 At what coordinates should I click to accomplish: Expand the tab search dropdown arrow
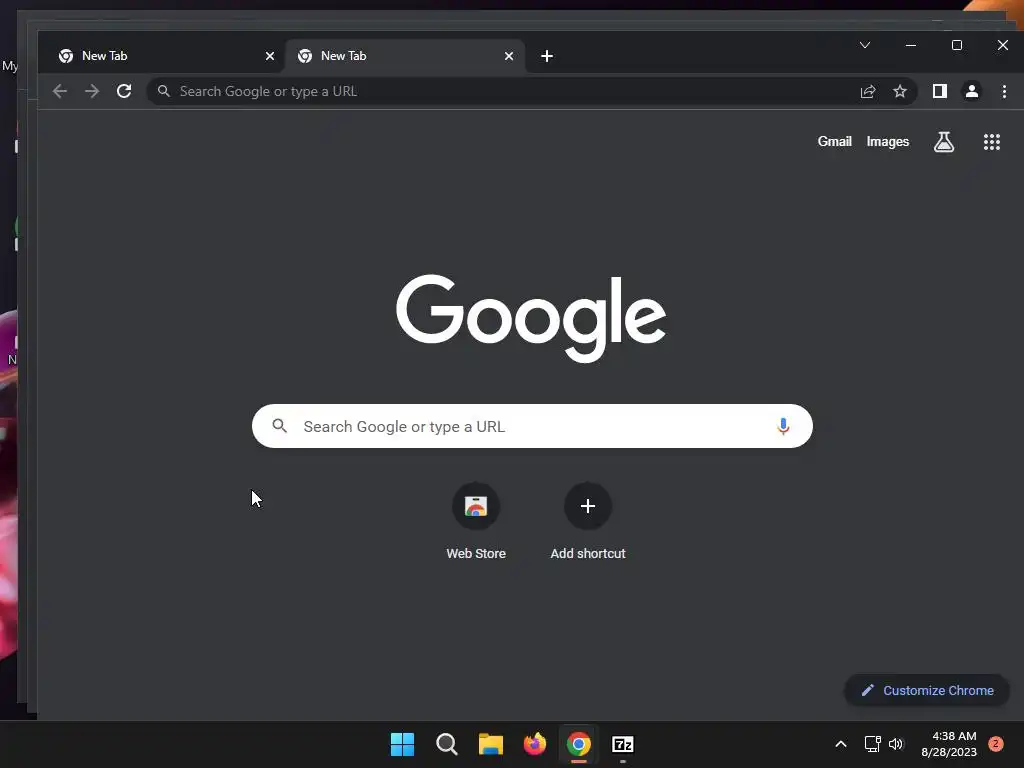coord(865,45)
